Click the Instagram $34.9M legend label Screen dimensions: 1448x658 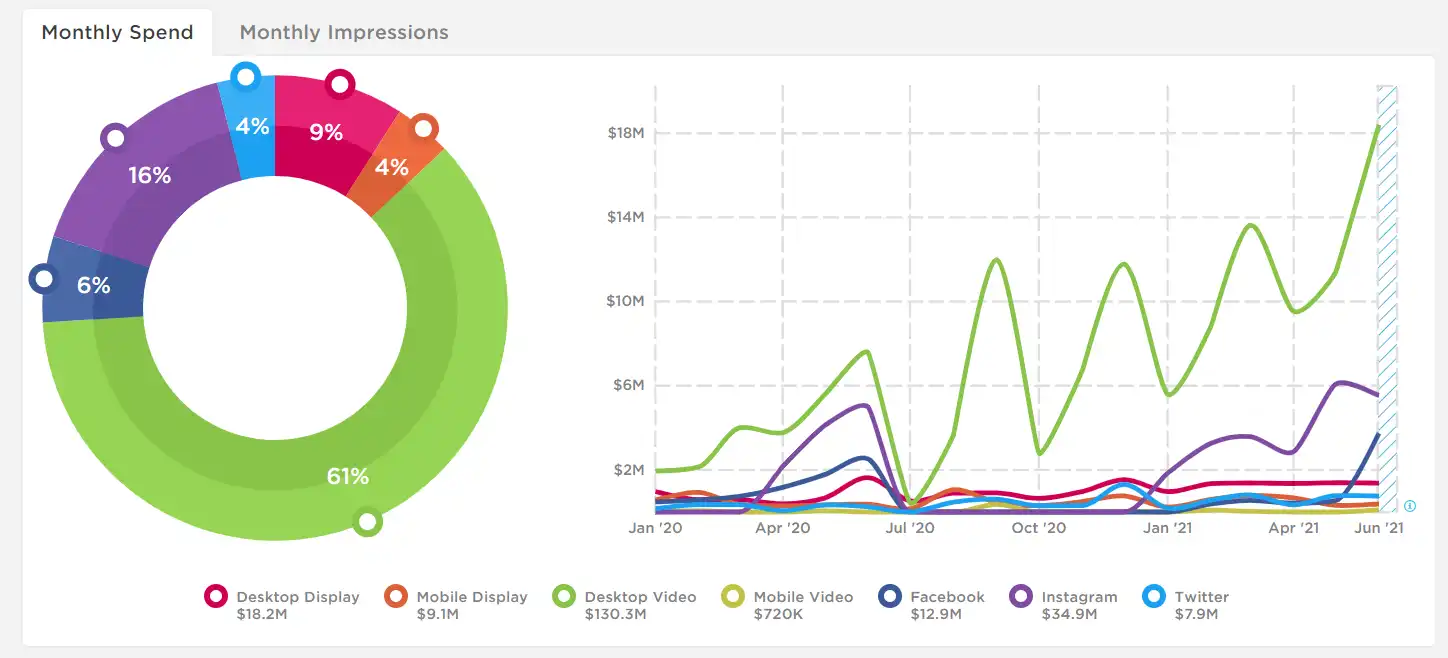click(x=1079, y=605)
